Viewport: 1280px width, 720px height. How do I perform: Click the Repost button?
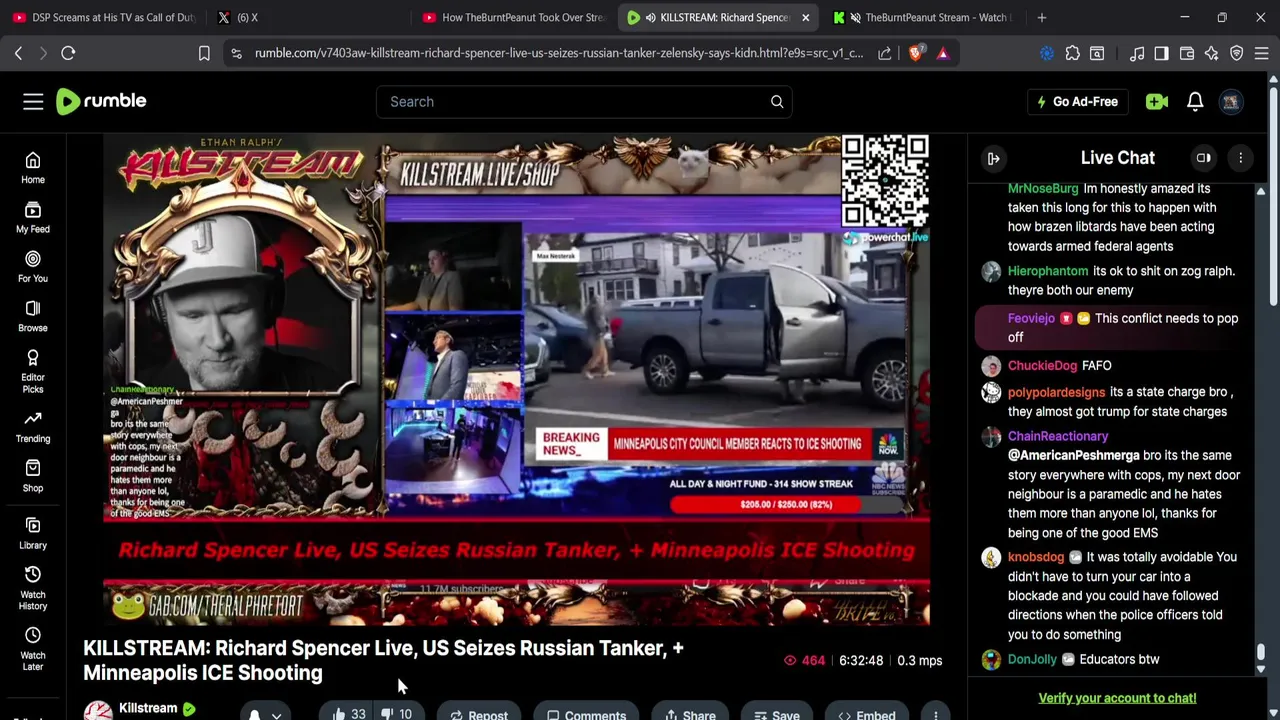pos(479,714)
